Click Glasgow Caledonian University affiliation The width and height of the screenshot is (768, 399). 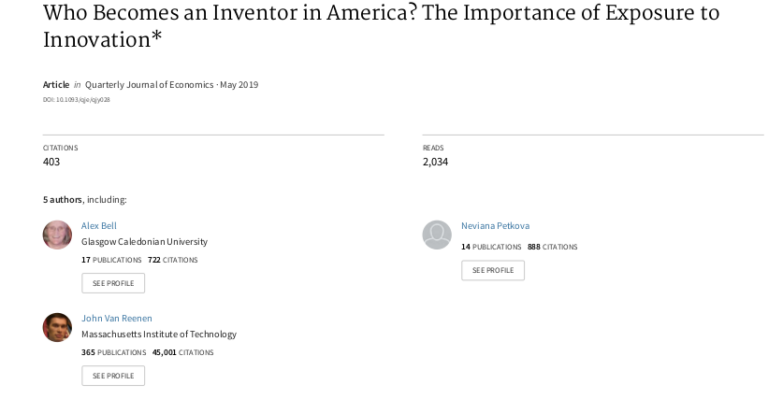(x=144, y=242)
